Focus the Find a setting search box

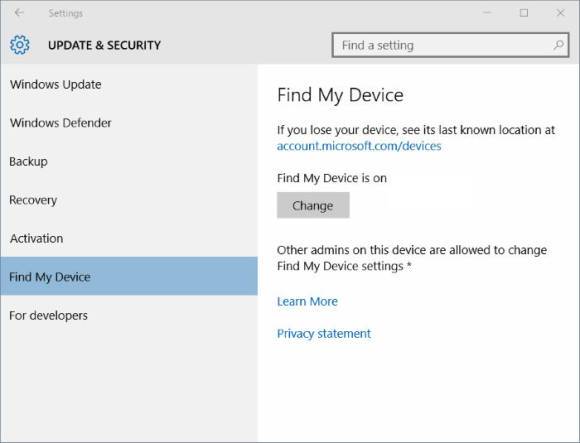click(451, 45)
